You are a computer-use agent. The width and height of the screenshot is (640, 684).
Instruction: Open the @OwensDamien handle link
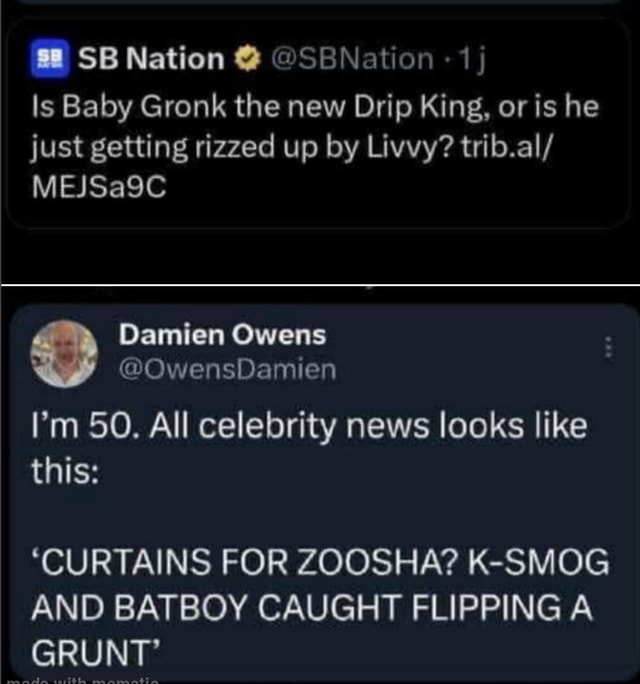click(x=228, y=370)
